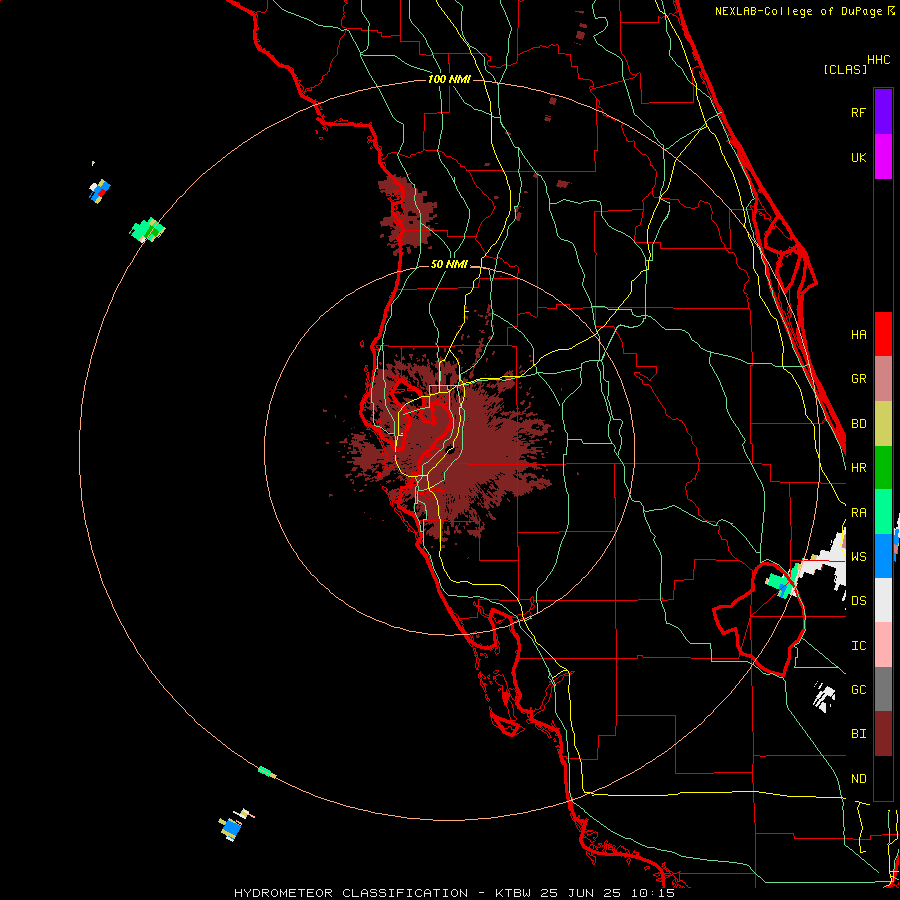The width and height of the screenshot is (900, 900).
Task: Click the "HYDROMETEOR CLASSIFICATION" title text
Action: coord(351,893)
